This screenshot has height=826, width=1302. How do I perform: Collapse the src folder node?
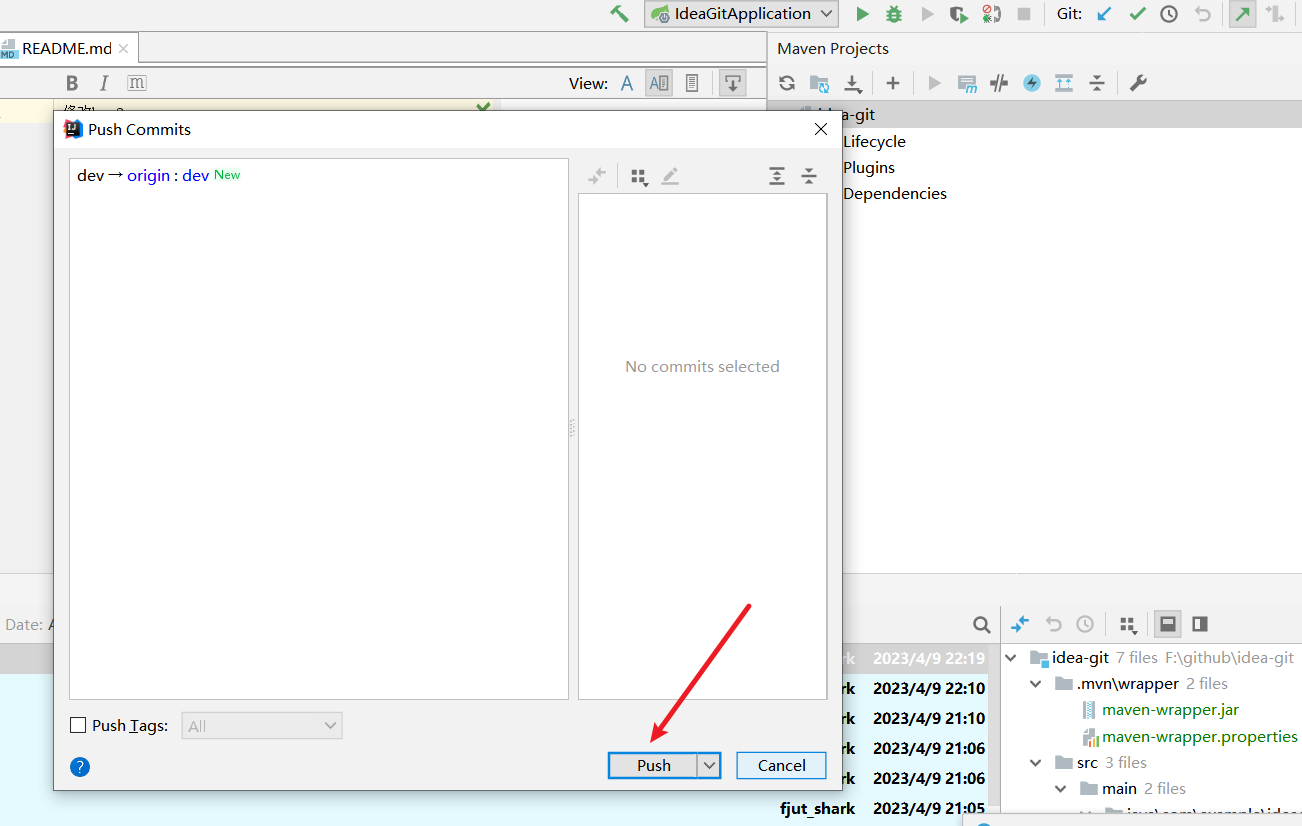tap(1036, 763)
